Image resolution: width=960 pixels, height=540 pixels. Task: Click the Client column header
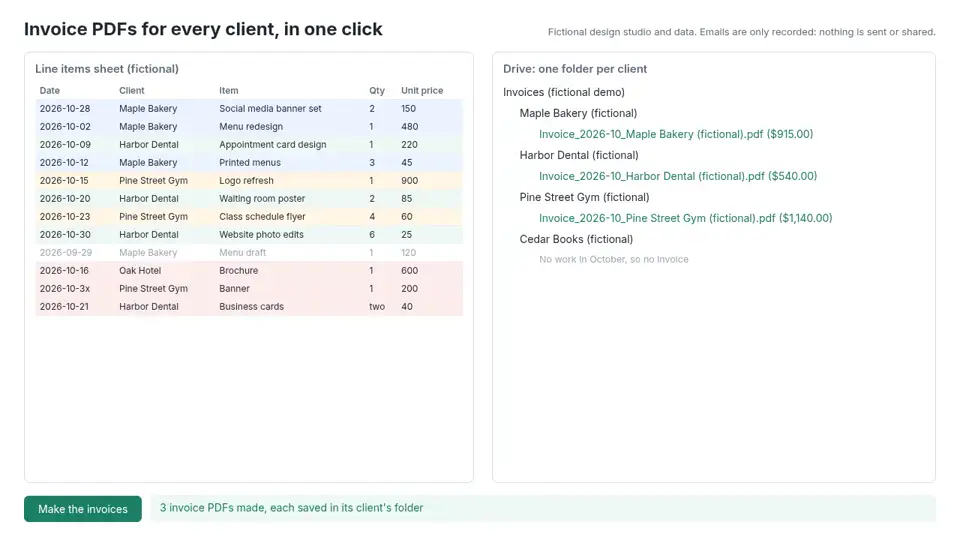click(132, 91)
